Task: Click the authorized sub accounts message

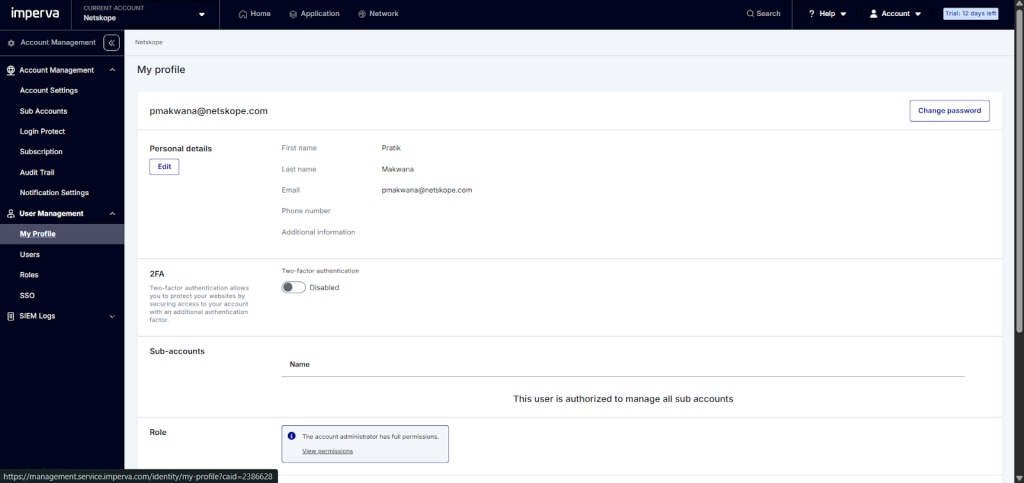Action: click(x=623, y=398)
